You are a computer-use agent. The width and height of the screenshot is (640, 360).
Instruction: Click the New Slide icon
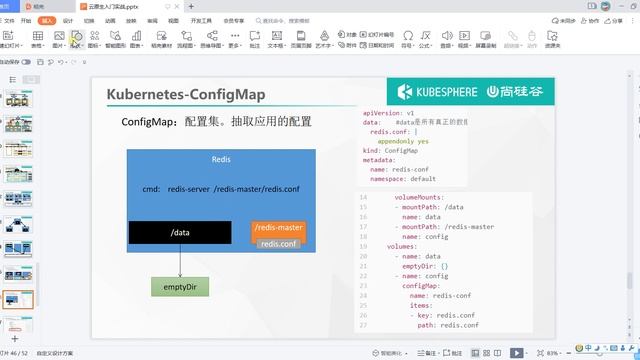[x=8, y=36]
